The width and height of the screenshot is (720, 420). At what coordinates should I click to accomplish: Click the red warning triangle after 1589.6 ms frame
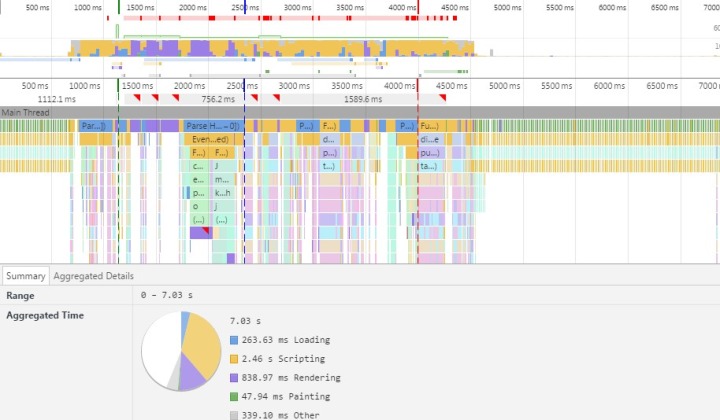point(441,98)
